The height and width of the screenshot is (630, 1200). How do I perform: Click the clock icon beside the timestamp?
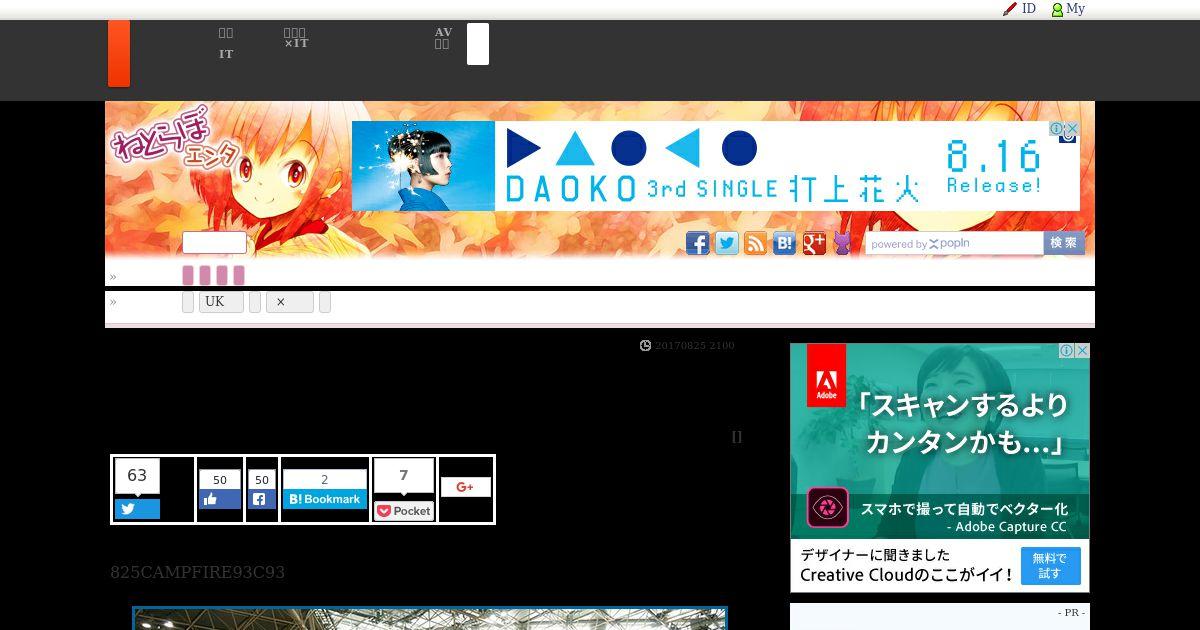(x=646, y=345)
